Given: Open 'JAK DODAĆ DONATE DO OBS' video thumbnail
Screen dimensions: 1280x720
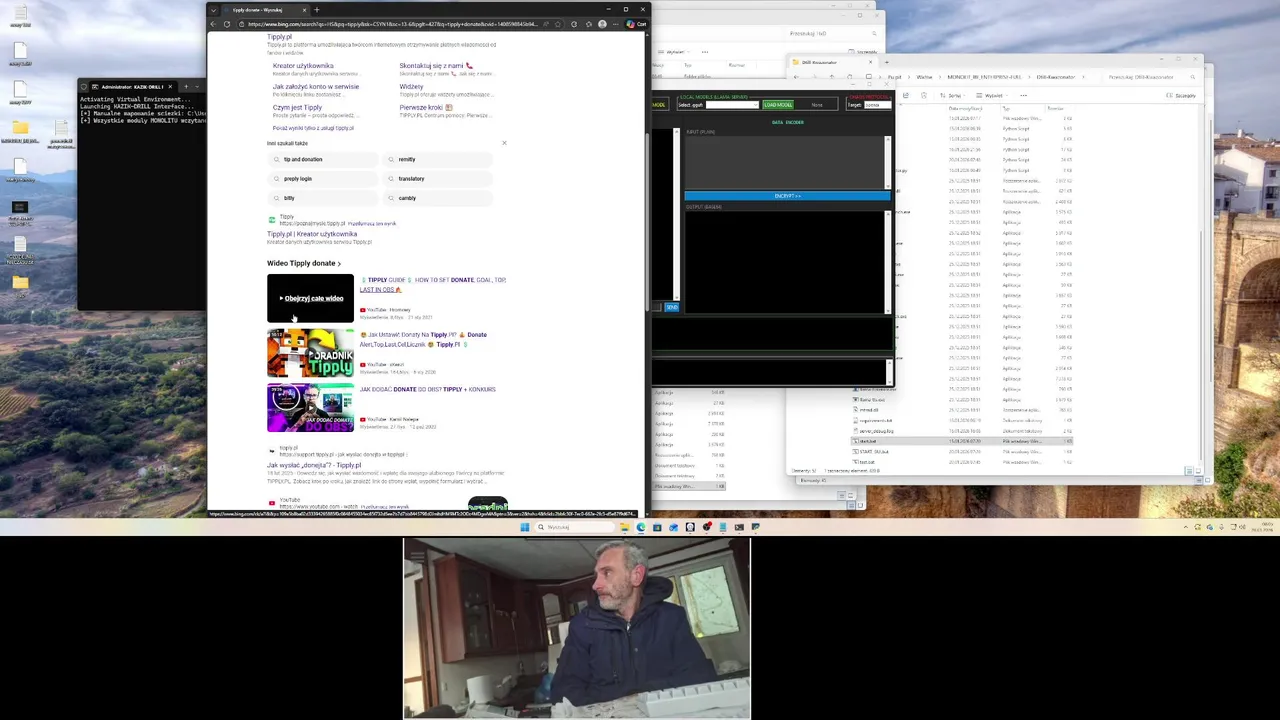Looking at the screenshot, I should 310,408.
